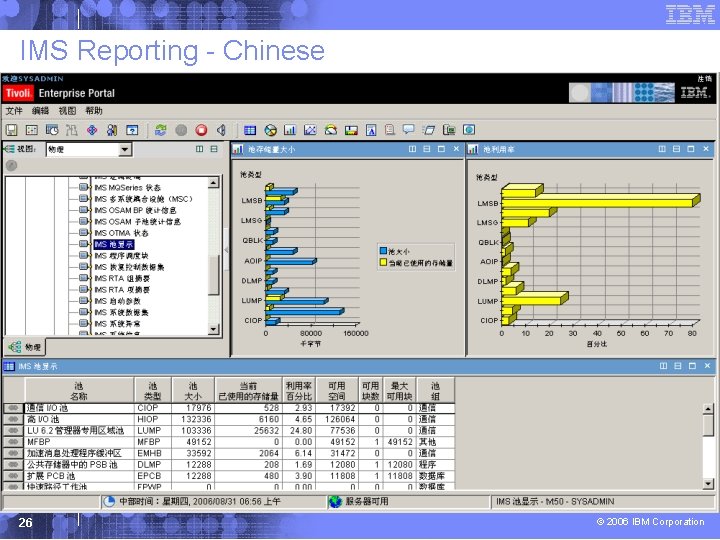The image size is (720, 540).
Task: Split the IMS 池显示 table pane horizontally
Action: tap(678, 366)
